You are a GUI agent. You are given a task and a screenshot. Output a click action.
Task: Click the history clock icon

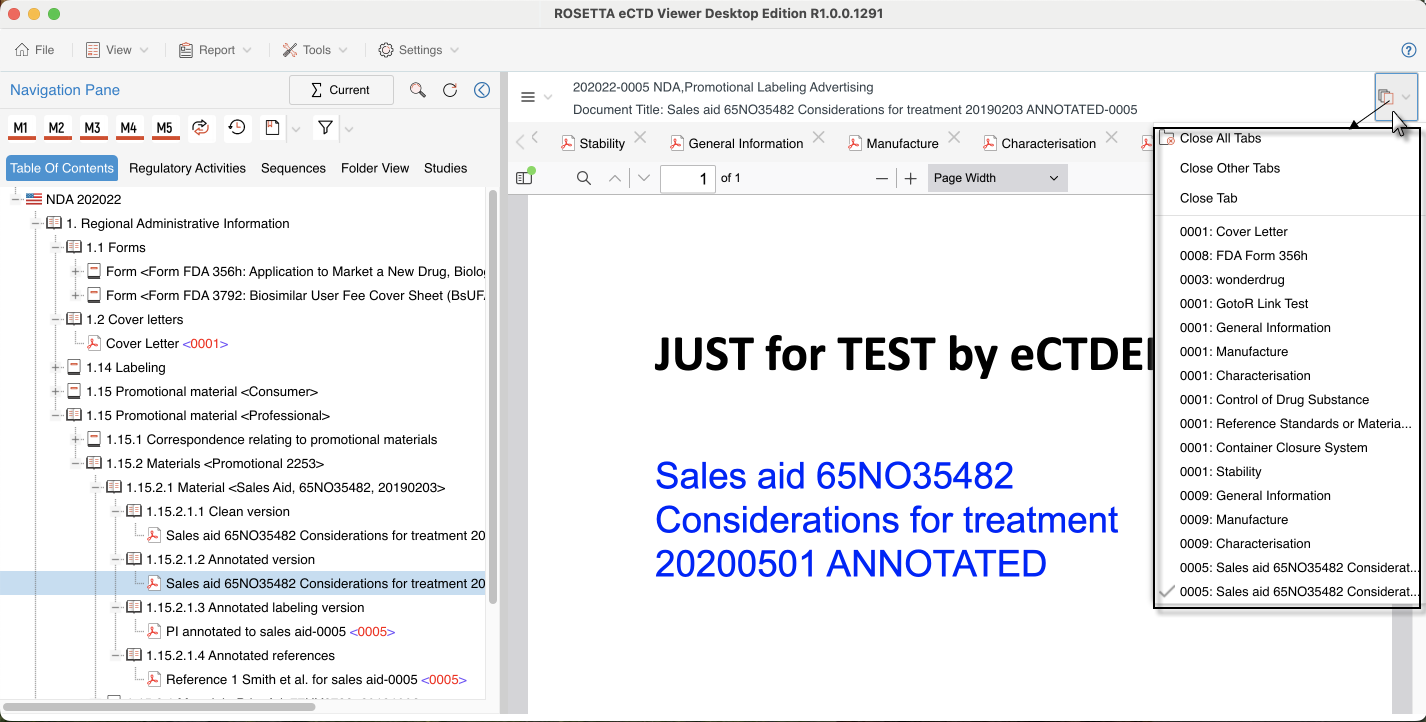click(x=237, y=128)
